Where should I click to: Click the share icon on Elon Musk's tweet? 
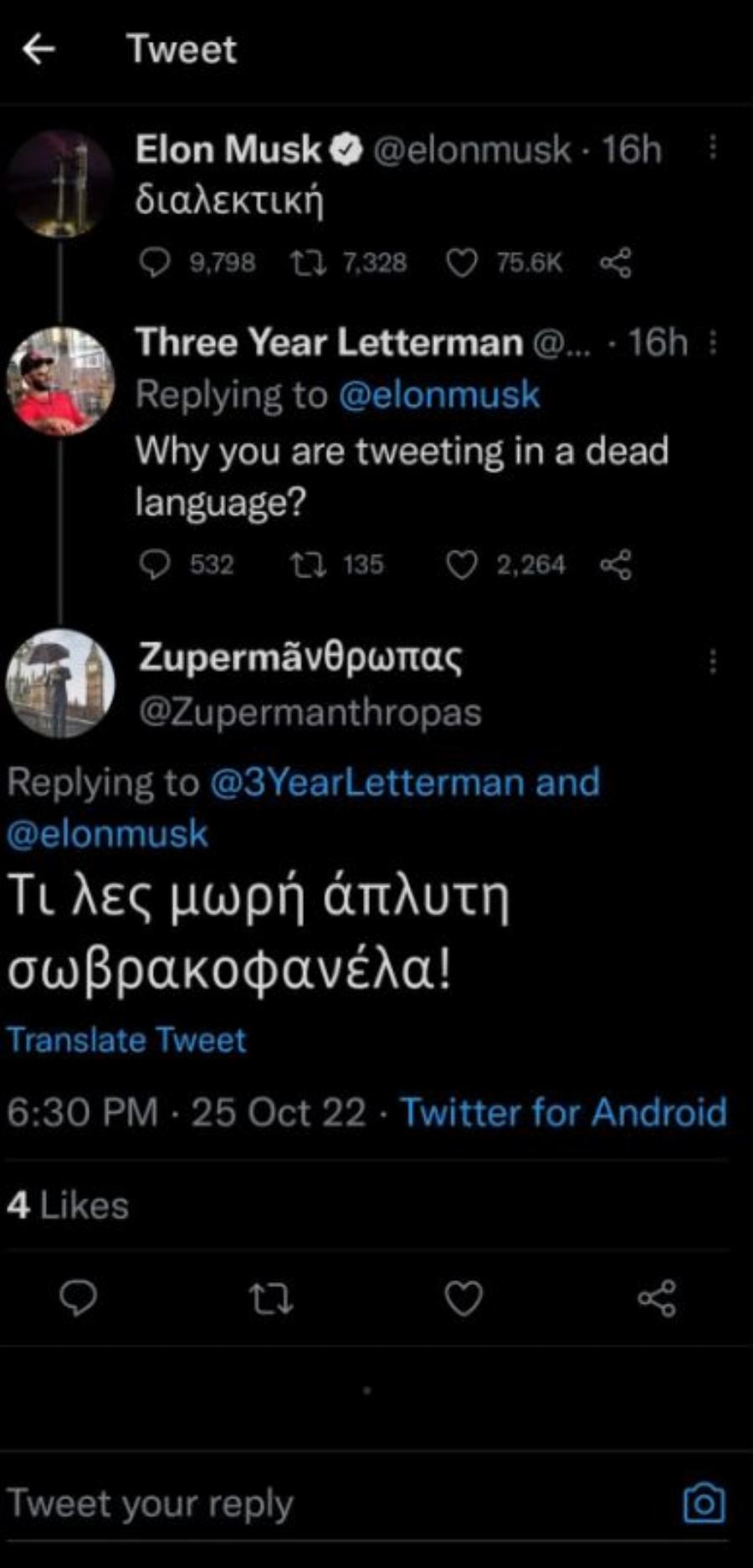point(617,262)
